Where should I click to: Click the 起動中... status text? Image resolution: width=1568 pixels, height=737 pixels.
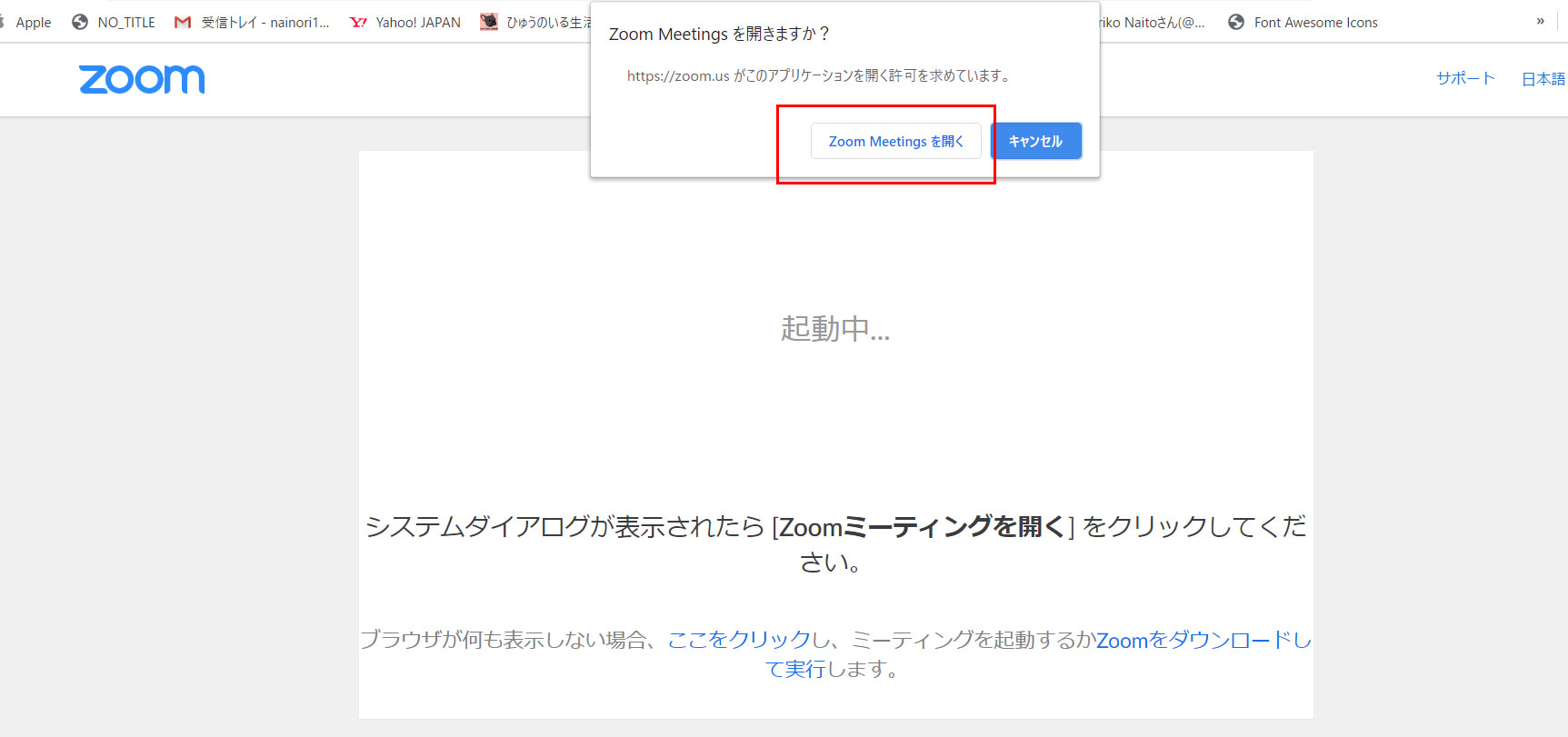(835, 328)
